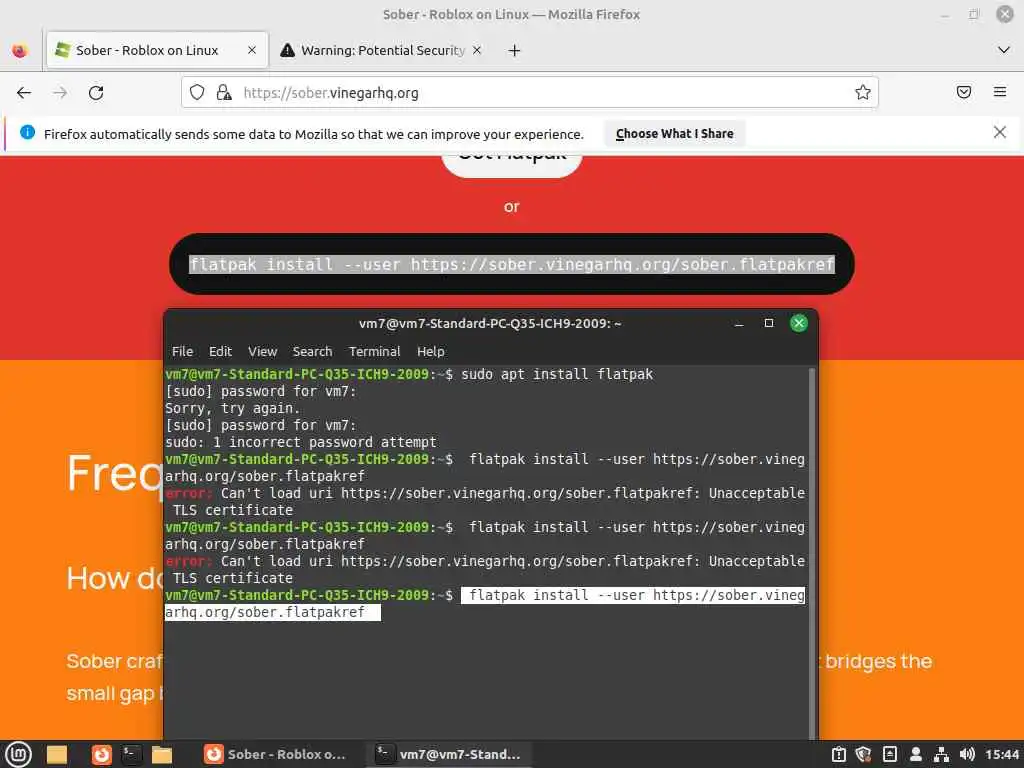Open update manager shield tray icon
1024x768 pixels.
click(864, 754)
